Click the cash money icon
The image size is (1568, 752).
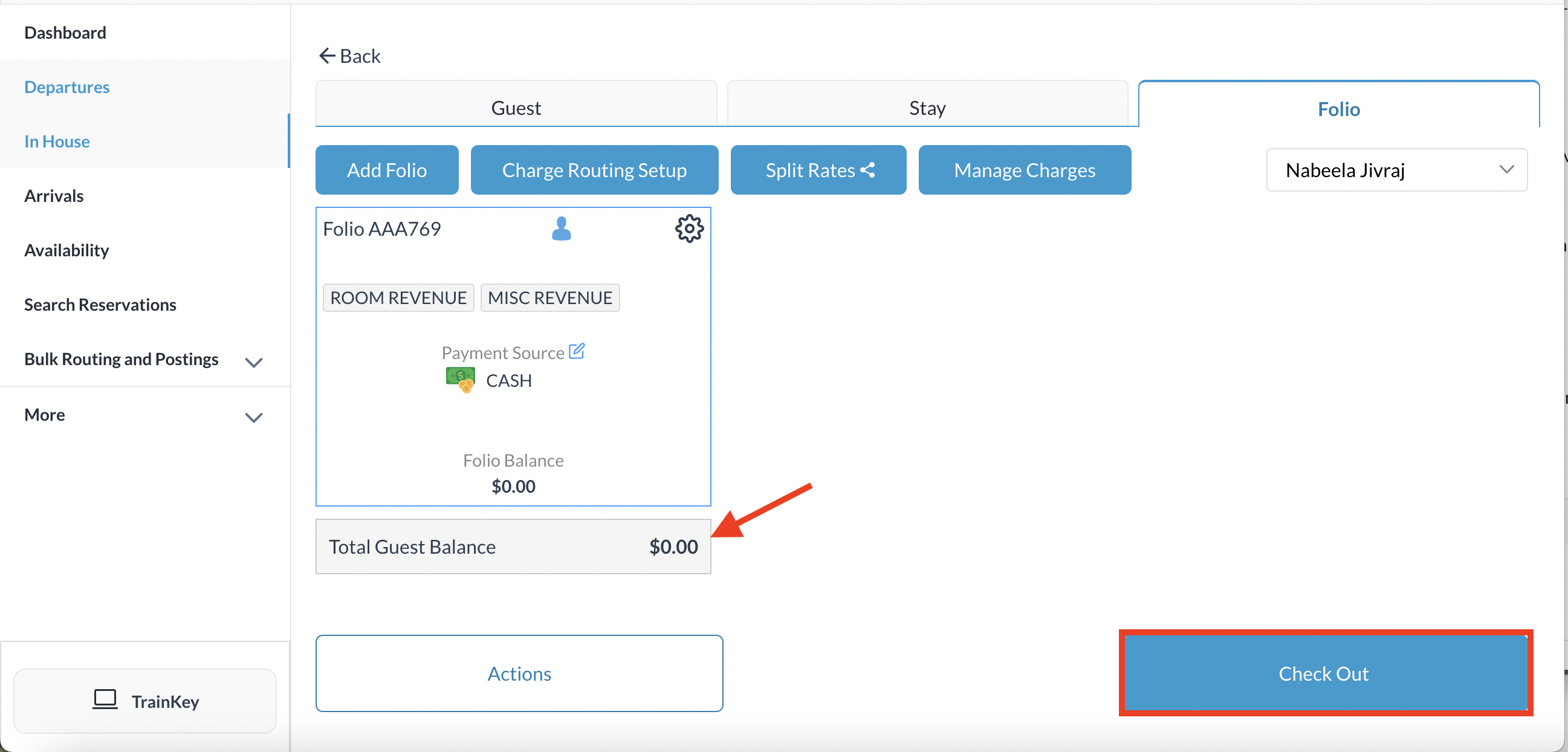coord(460,380)
